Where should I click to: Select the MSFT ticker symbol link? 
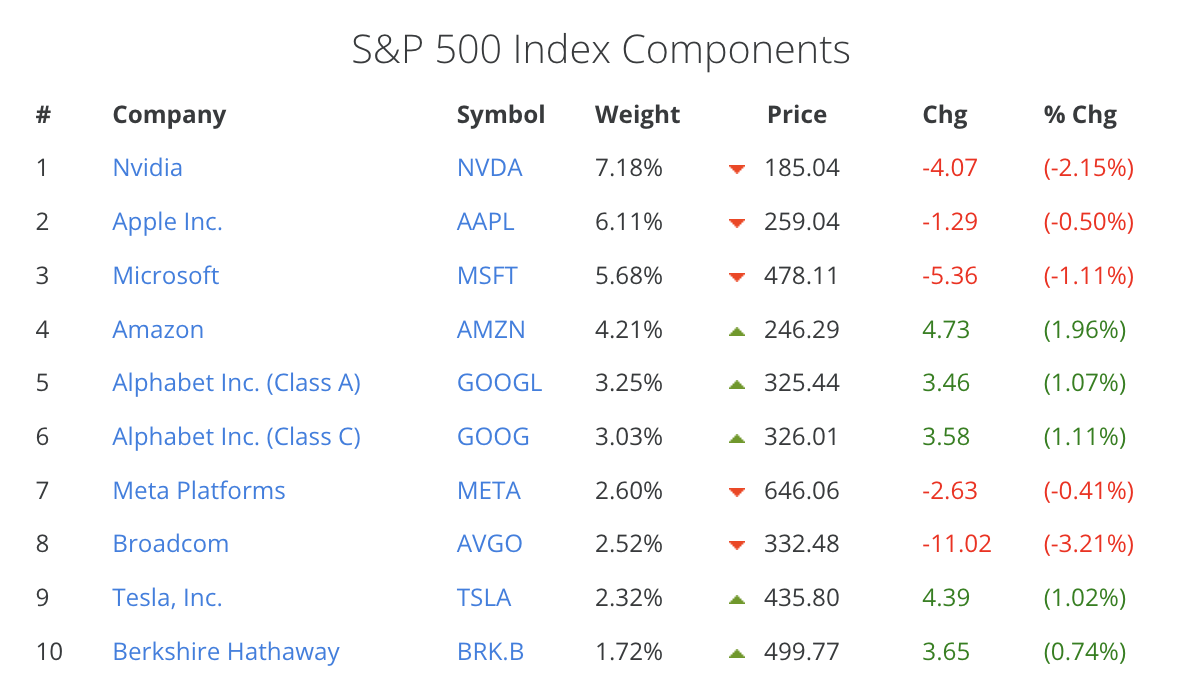click(487, 275)
